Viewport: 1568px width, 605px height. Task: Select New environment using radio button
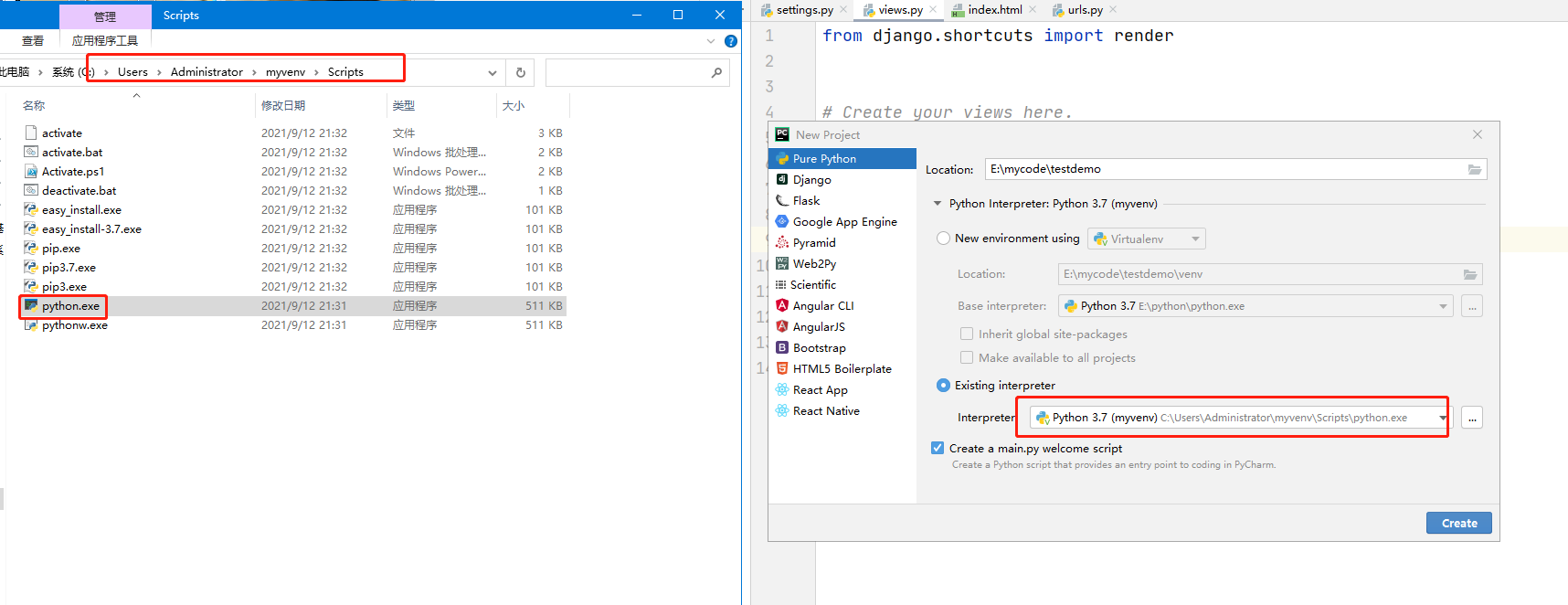point(944,239)
